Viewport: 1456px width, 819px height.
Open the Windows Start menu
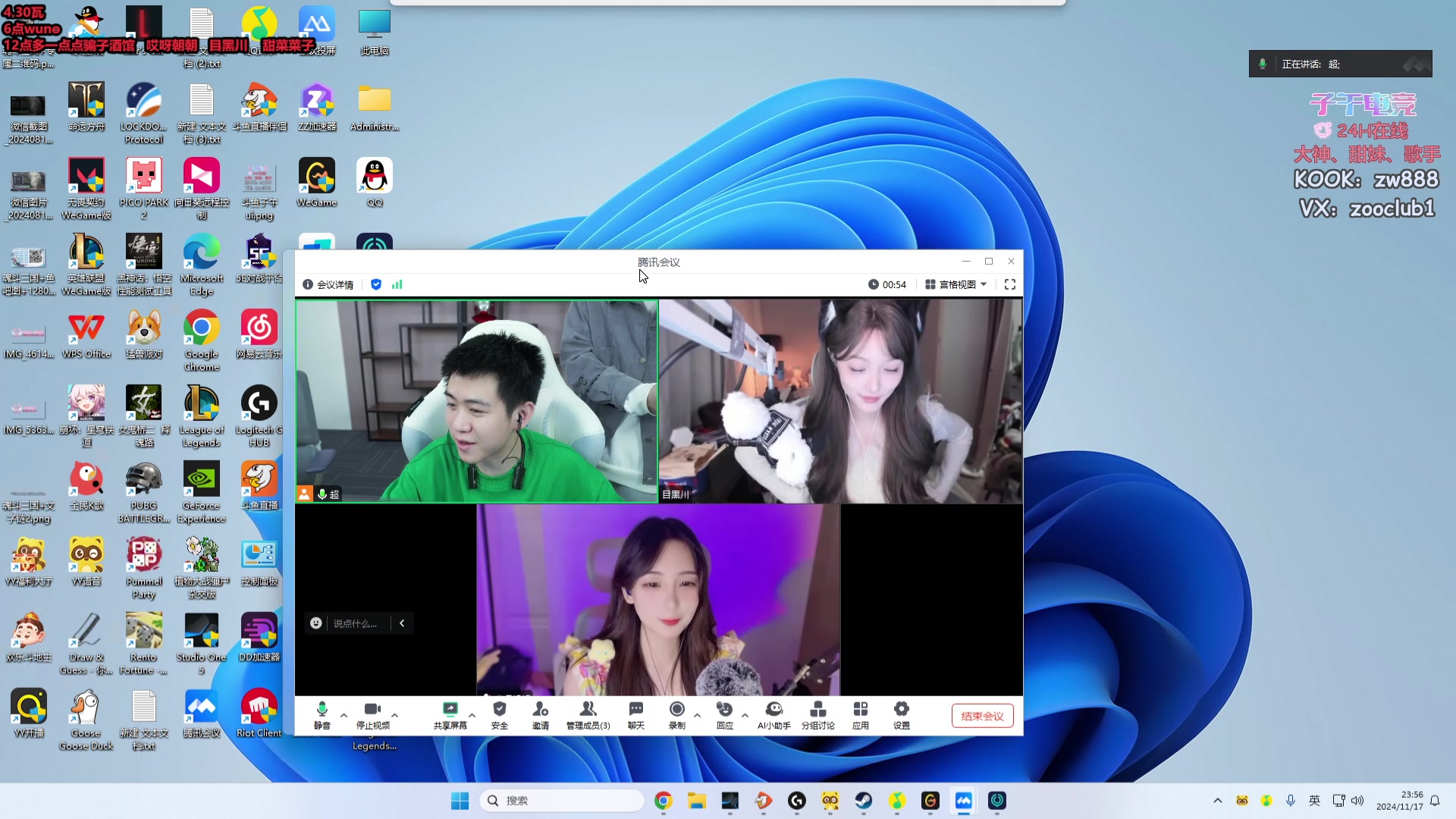460,801
